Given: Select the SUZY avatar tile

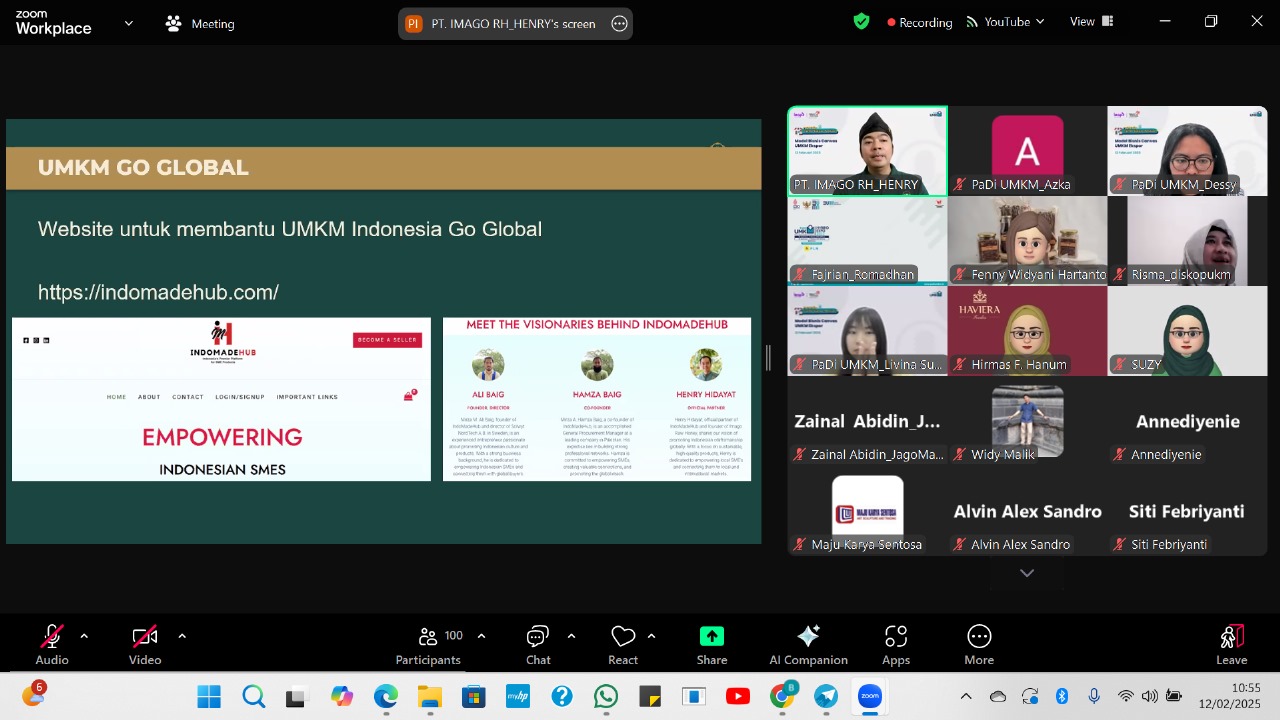Looking at the screenshot, I should (x=1187, y=331).
